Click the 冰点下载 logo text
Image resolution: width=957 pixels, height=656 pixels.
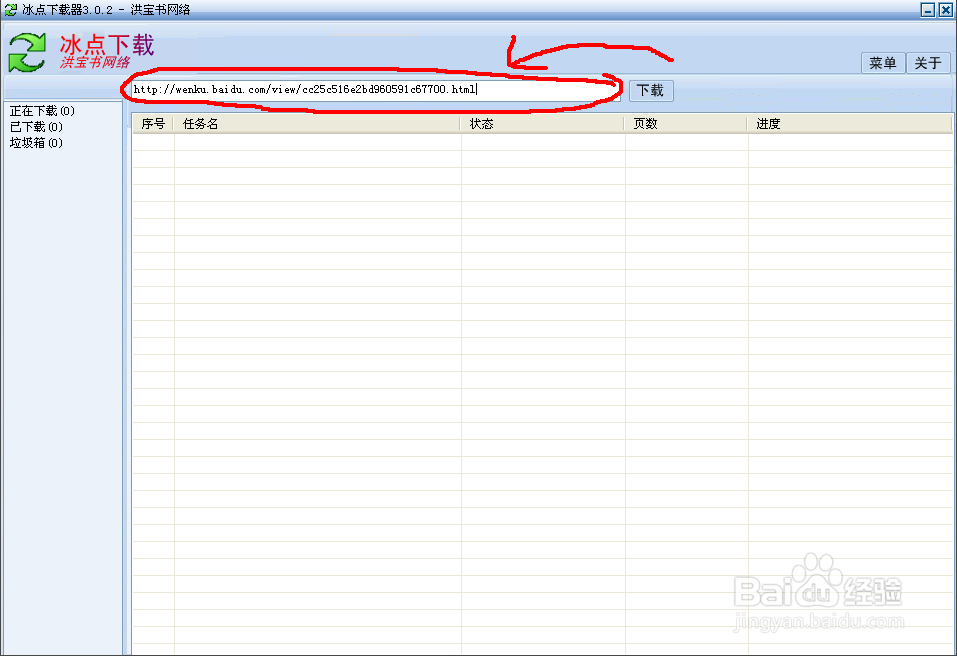tap(107, 45)
